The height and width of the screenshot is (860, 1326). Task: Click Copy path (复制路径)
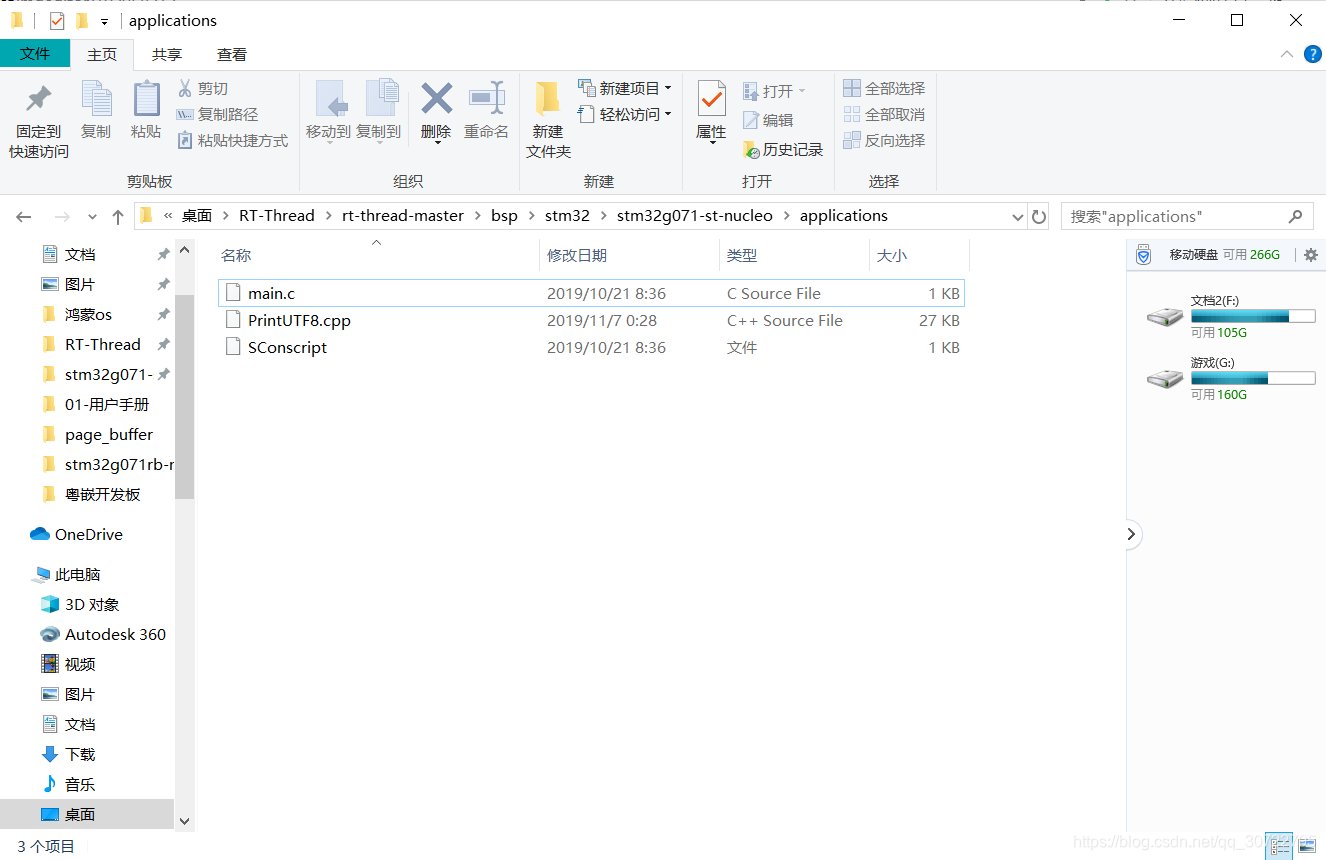point(217,114)
